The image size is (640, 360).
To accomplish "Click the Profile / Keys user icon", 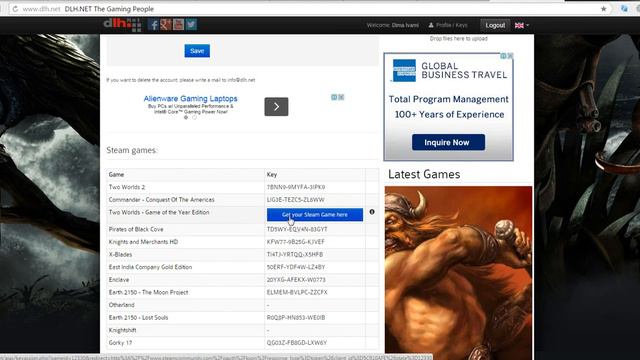I will (x=431, y=25).
